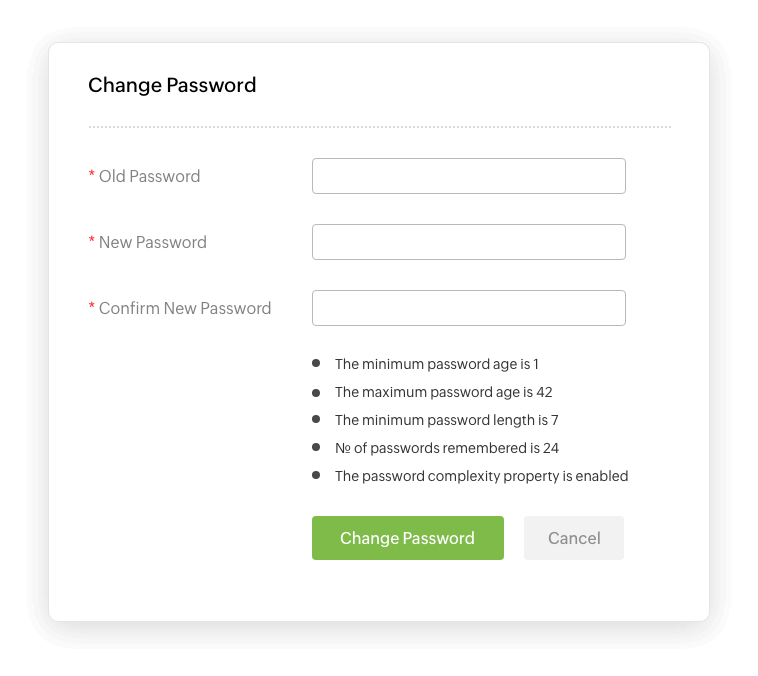This screenshot has height=676, width=758.
Task: Cancel the password change dialog
Action: point(573,538)
